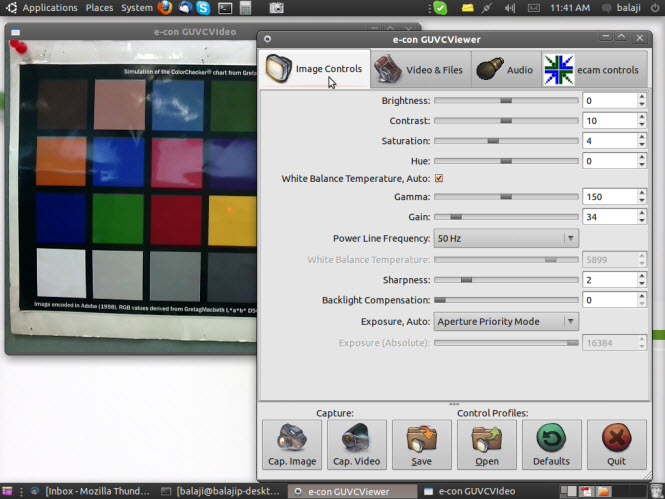Open the System menu
This screenshot has width=665, height=499.
tap(137, 8)
